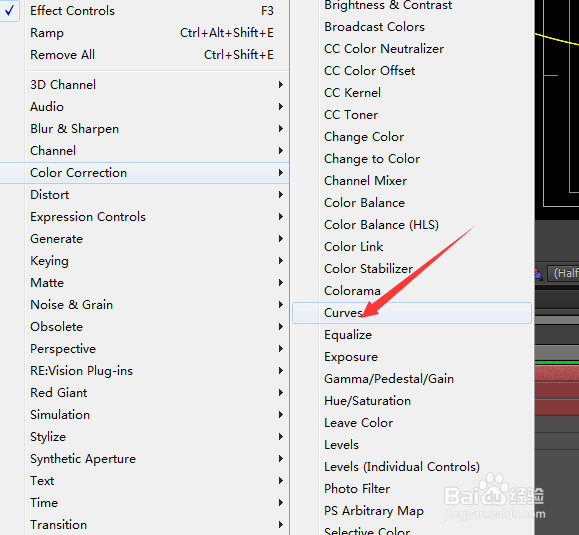Click the colored channel icon beside resolution dropdown

tap(538, 274)
